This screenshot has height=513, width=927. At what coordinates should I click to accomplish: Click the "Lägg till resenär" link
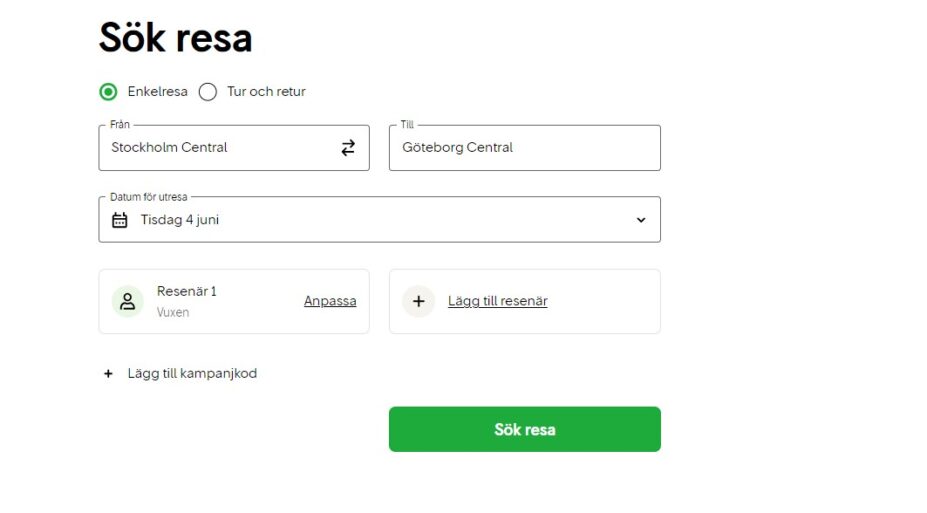pos(497,301)
